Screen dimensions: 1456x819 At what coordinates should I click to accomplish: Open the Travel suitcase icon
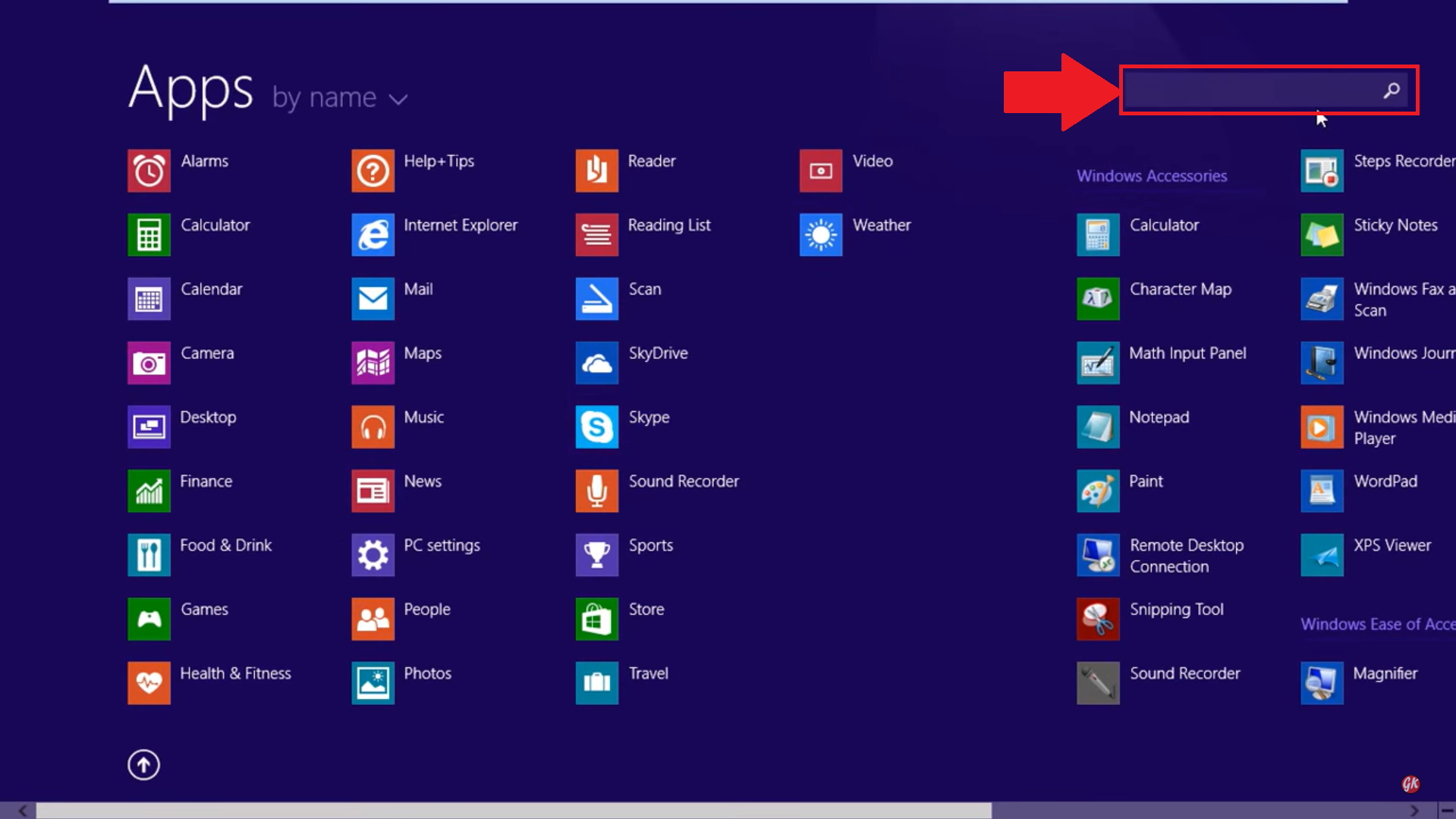(x=596, y=683)
